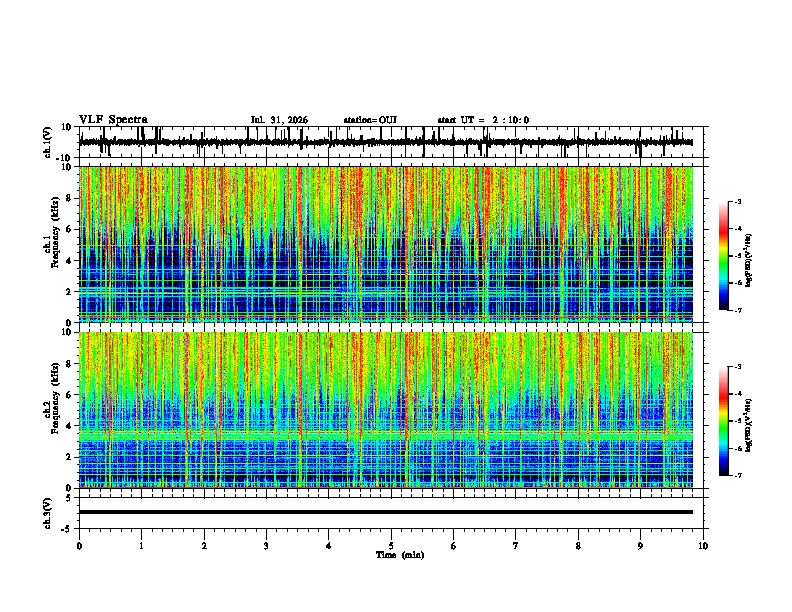
Task: Click the green 3.5 kHz noise band in ch.2 spectrogram
Action: [386, 434]
